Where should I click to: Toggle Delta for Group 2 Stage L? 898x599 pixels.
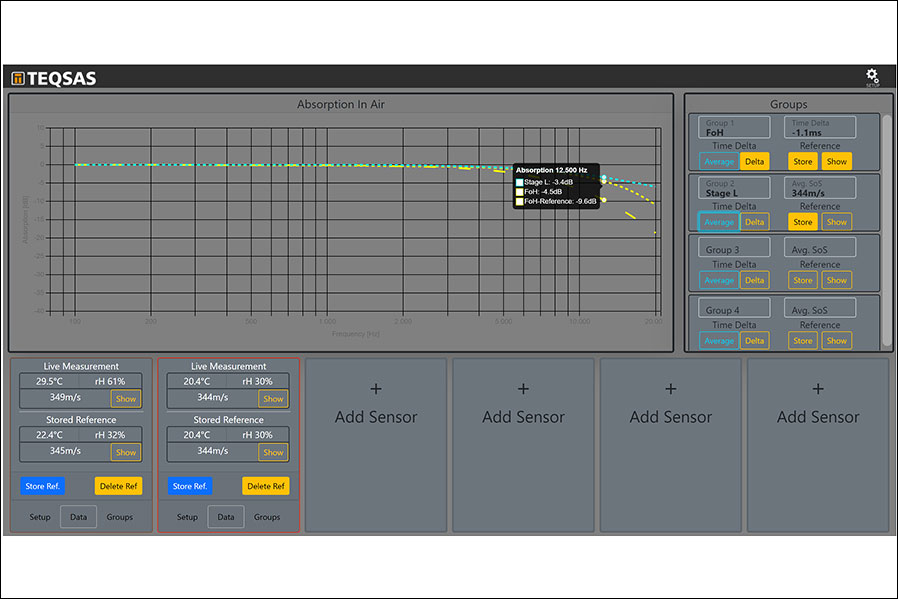[754, 222]
